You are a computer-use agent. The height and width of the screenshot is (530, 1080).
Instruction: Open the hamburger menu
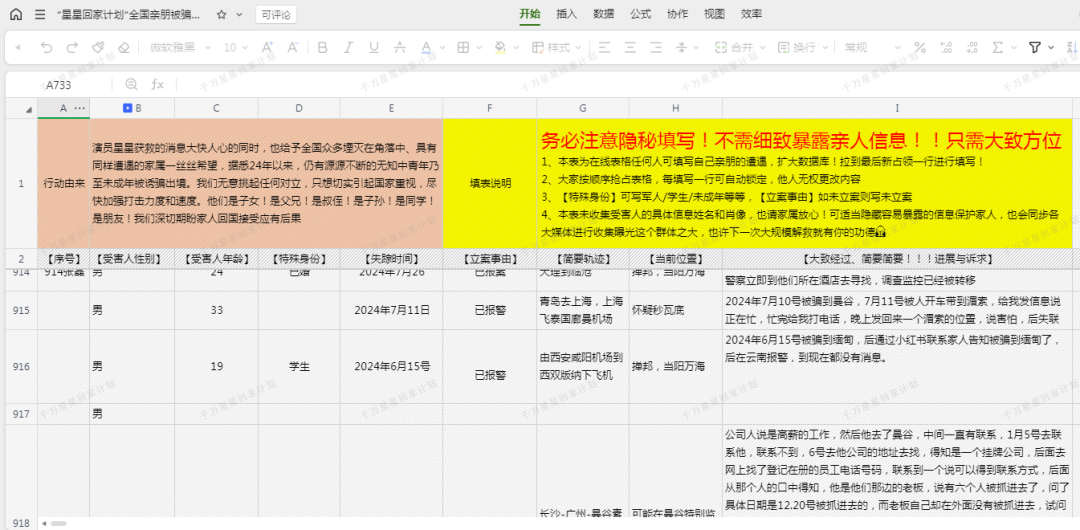(x=40, y=14)
